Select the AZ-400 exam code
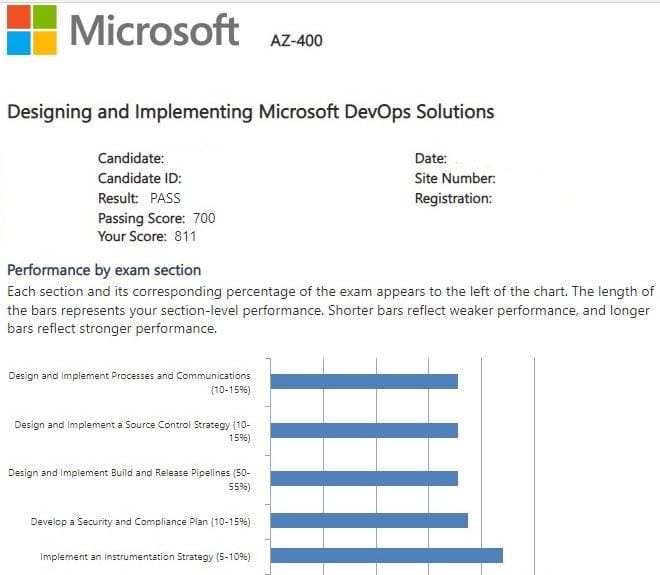This screenshot has width=660, height=575. (297, 41)
